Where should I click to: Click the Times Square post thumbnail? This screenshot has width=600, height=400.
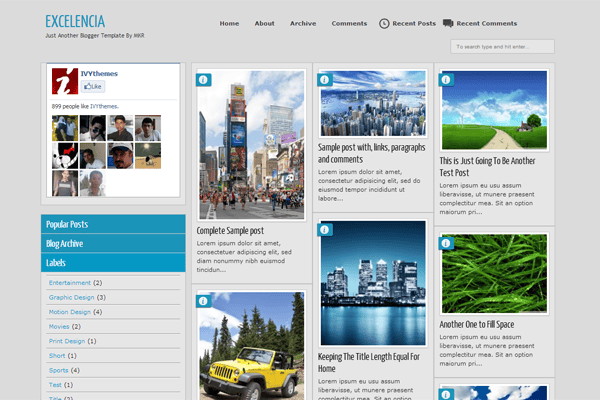pyautogui.click(x=252, y=145)
